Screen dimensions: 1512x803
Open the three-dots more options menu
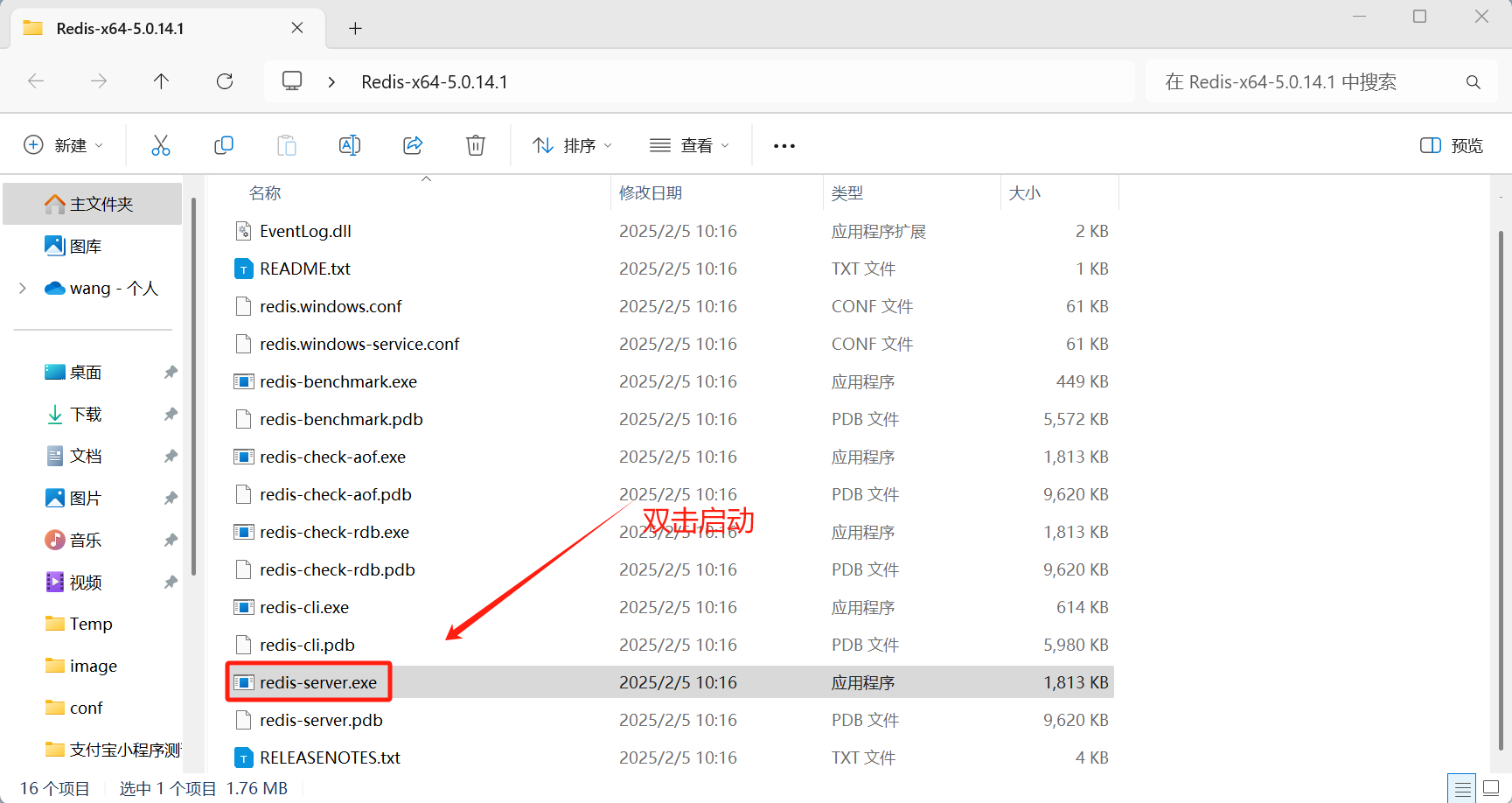pyautogui.click(x=784, y=145)
